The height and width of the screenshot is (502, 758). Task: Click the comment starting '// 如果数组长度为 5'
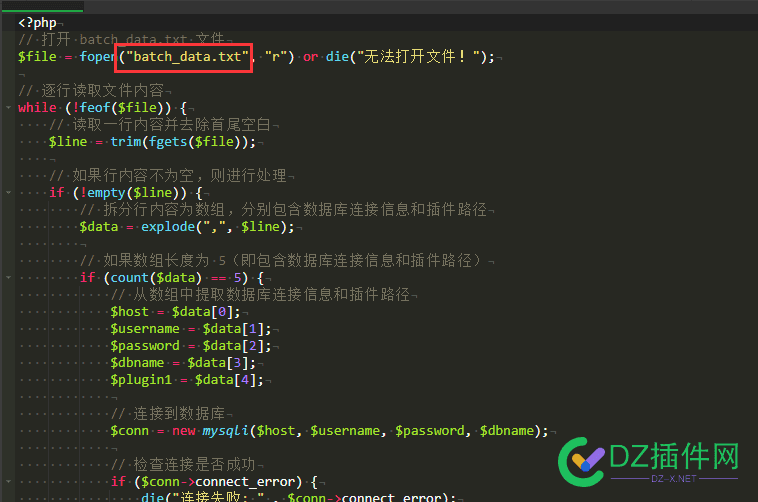point(281,260)
